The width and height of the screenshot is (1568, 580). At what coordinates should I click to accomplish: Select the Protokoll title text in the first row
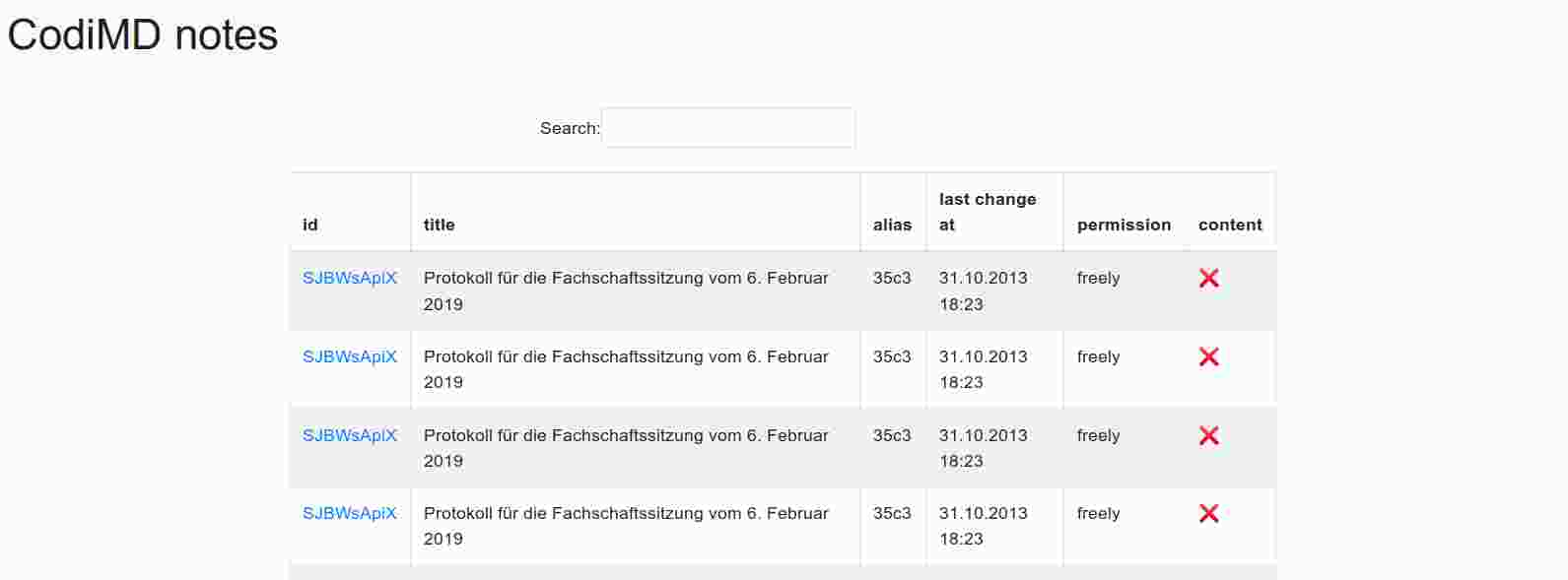coord(626,279)
